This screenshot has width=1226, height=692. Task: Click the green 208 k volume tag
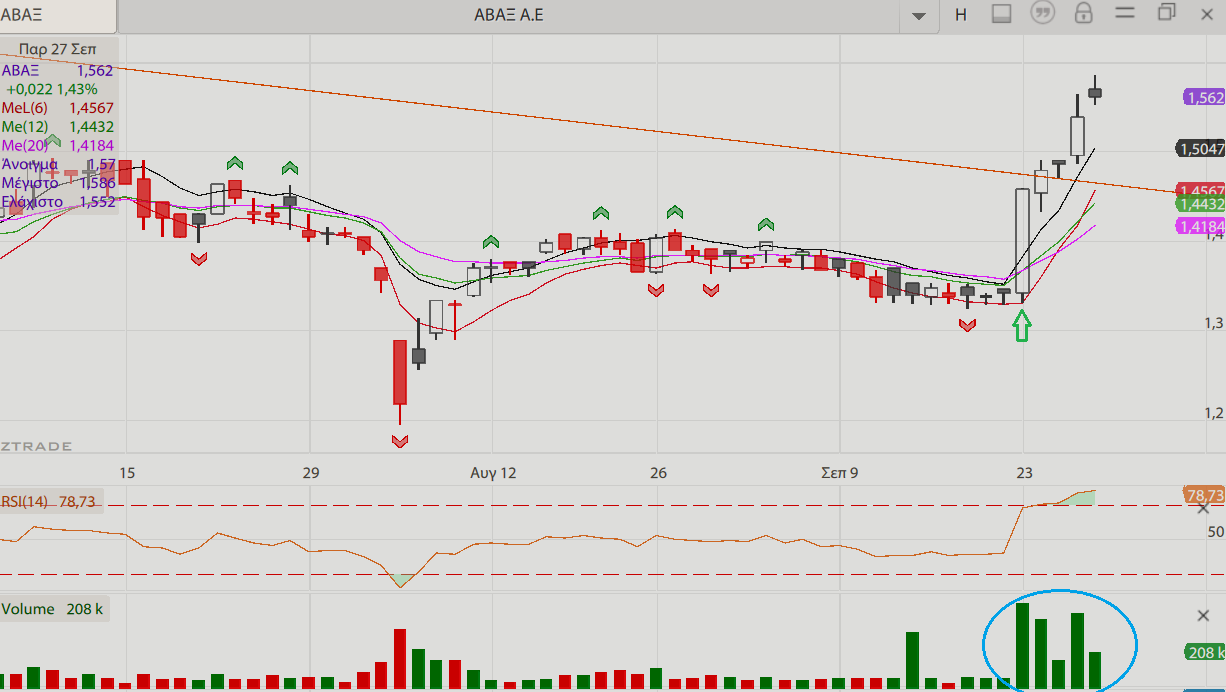click(1204, 653)
